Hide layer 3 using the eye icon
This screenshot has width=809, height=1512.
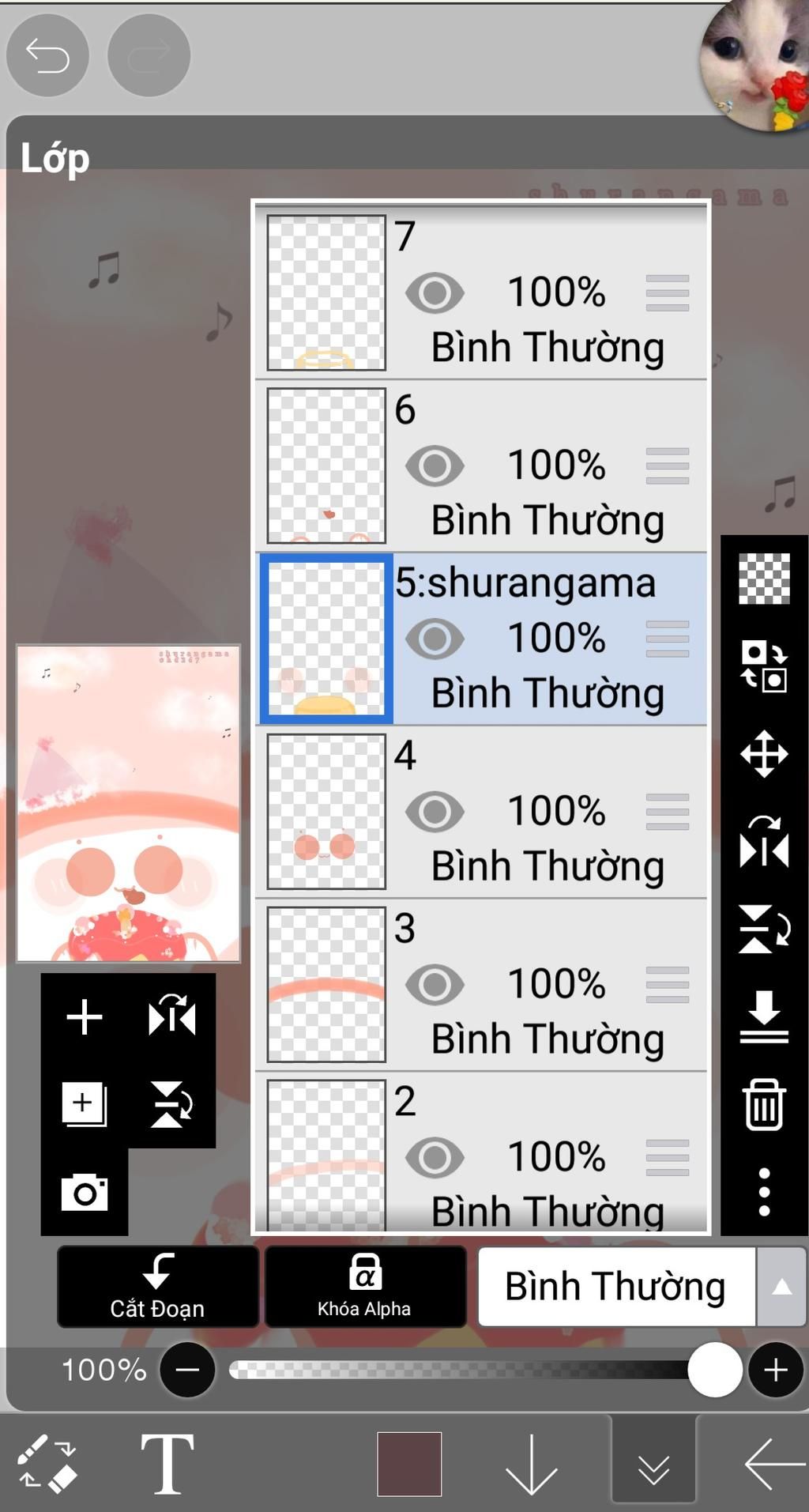pyautogui.click(x=435, y=986)
